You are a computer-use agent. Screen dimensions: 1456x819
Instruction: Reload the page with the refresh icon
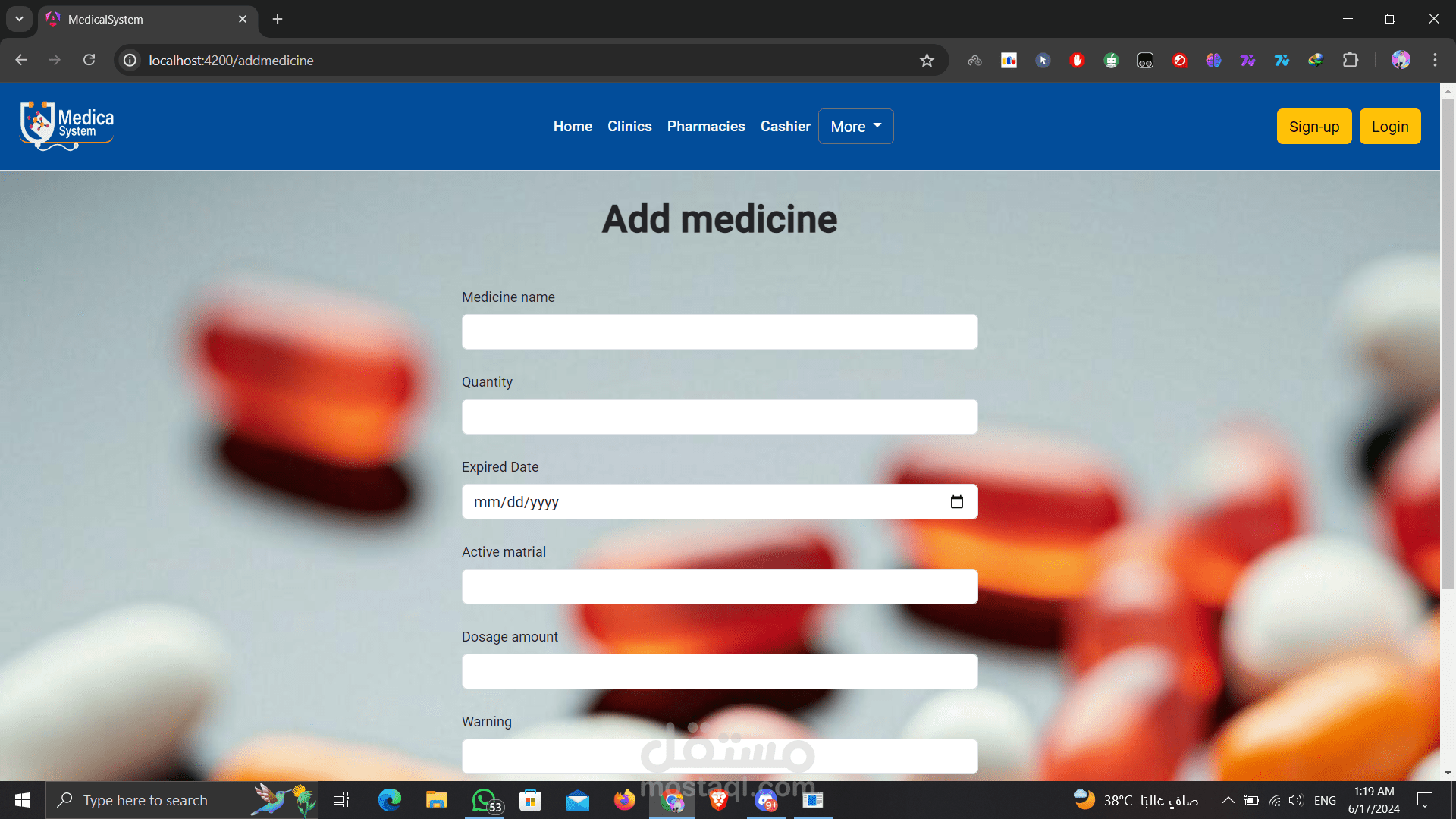89,61
